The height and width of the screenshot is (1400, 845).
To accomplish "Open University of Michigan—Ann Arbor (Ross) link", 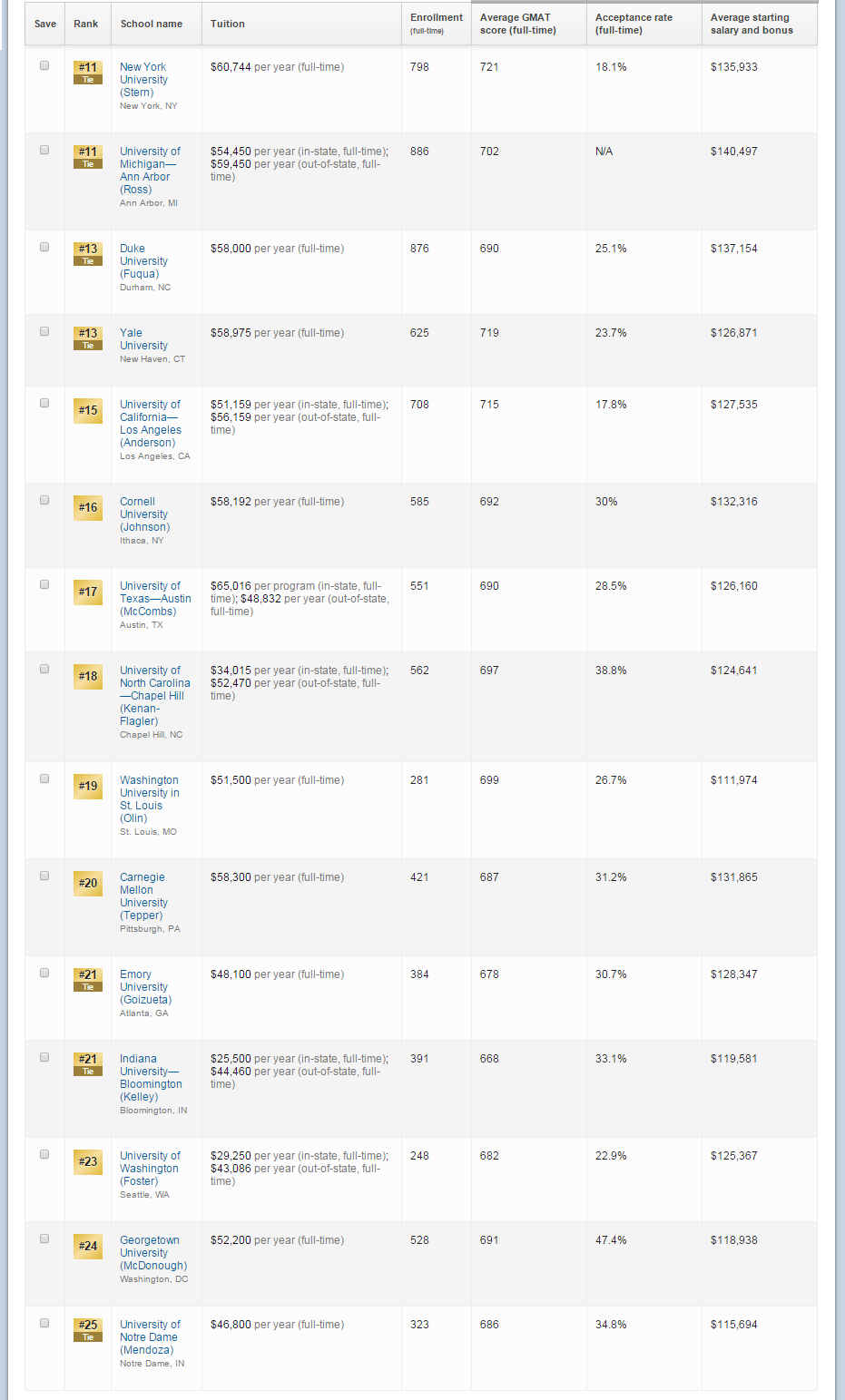I will (150, 171).
